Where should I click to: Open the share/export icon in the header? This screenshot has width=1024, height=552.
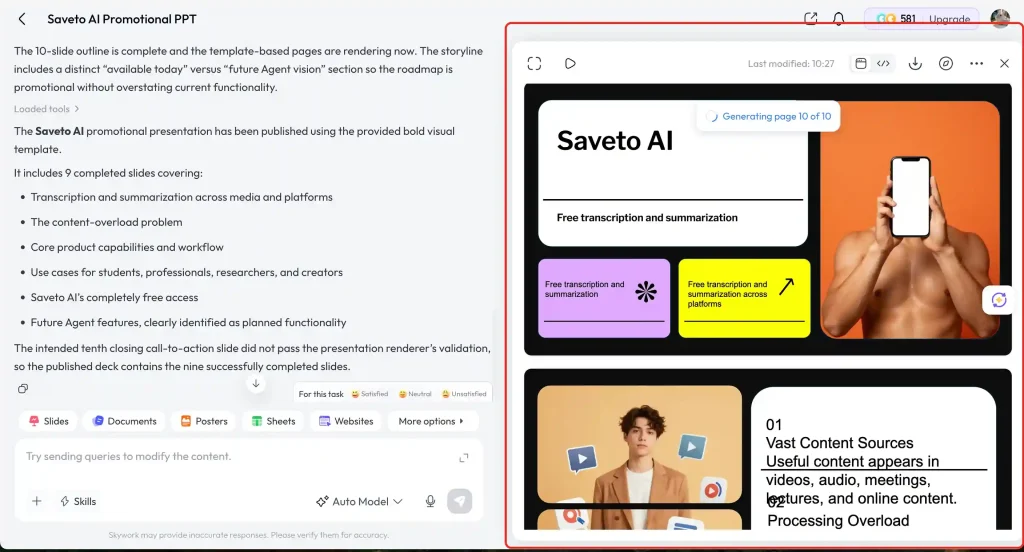tap(810, 19)
